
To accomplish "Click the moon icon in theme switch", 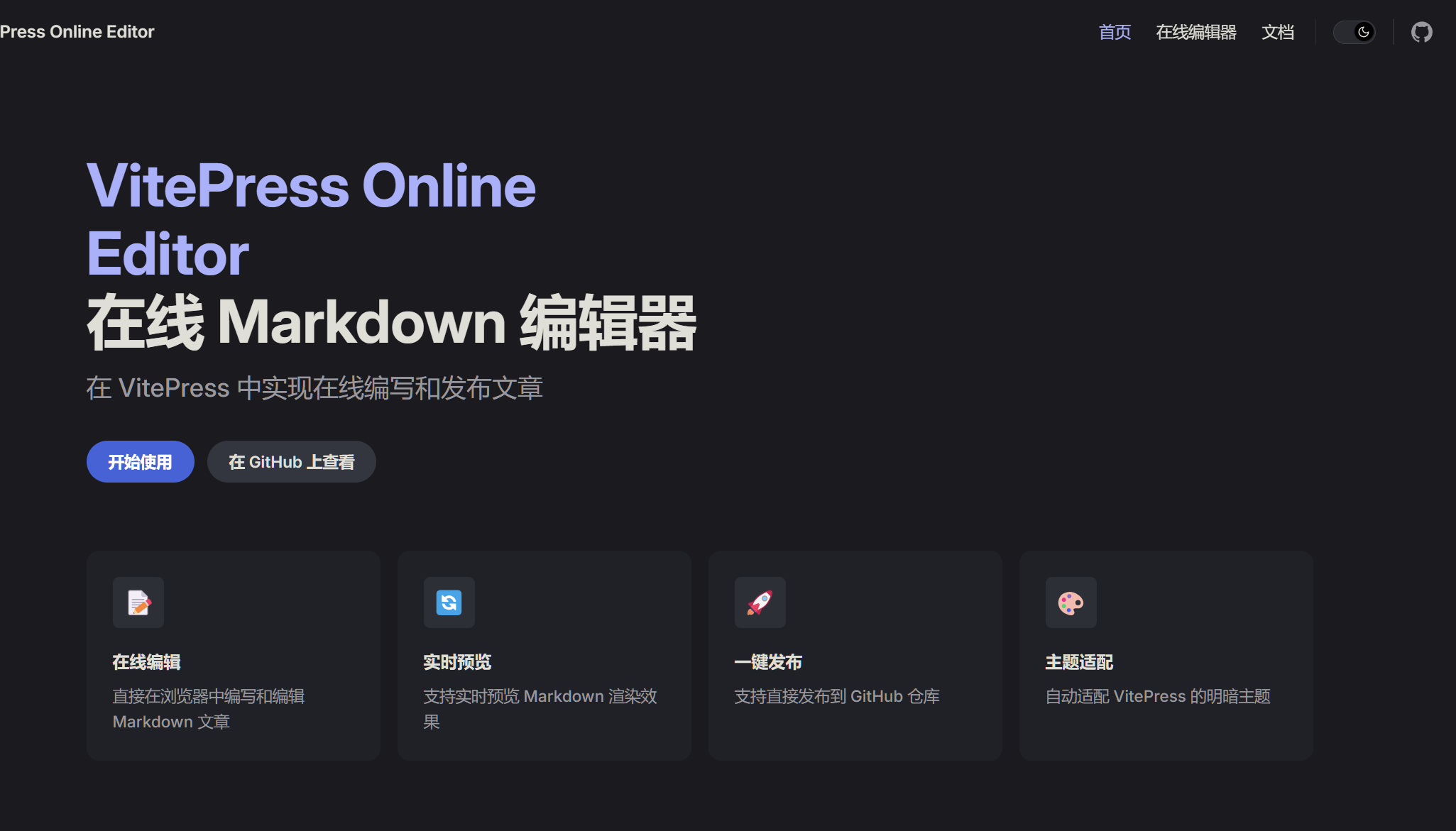I will tap(1363, 32).
